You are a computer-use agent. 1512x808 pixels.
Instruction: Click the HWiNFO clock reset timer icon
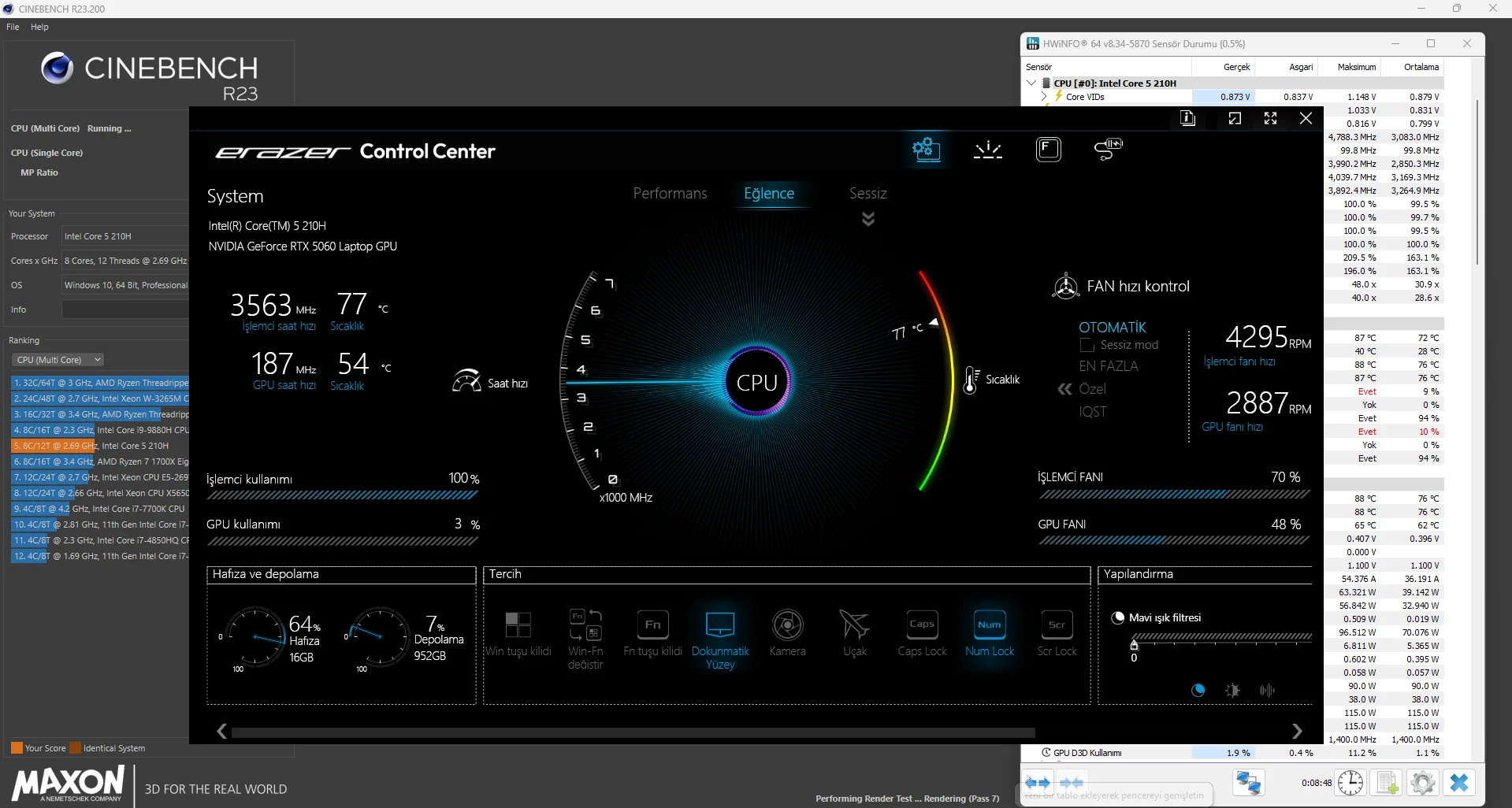(x=1350, y=783)
